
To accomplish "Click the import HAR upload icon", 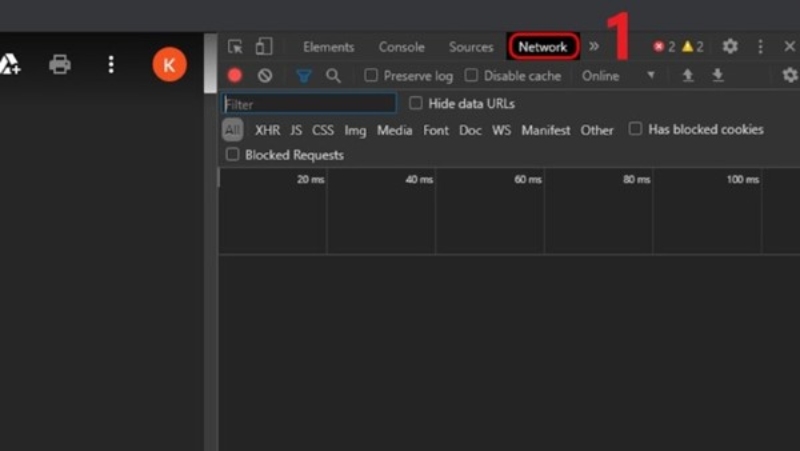I will click(688, 76).
